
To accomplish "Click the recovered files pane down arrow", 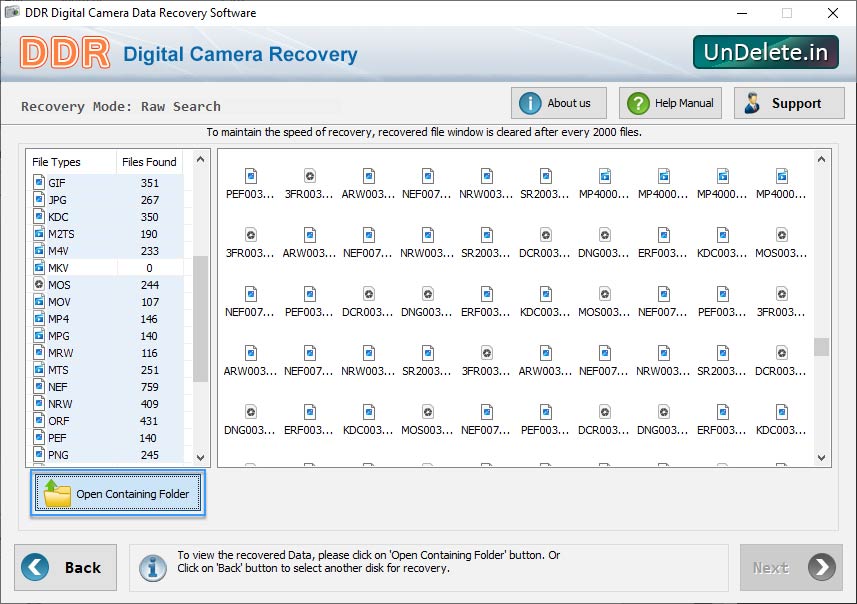I will coord(821,458).
